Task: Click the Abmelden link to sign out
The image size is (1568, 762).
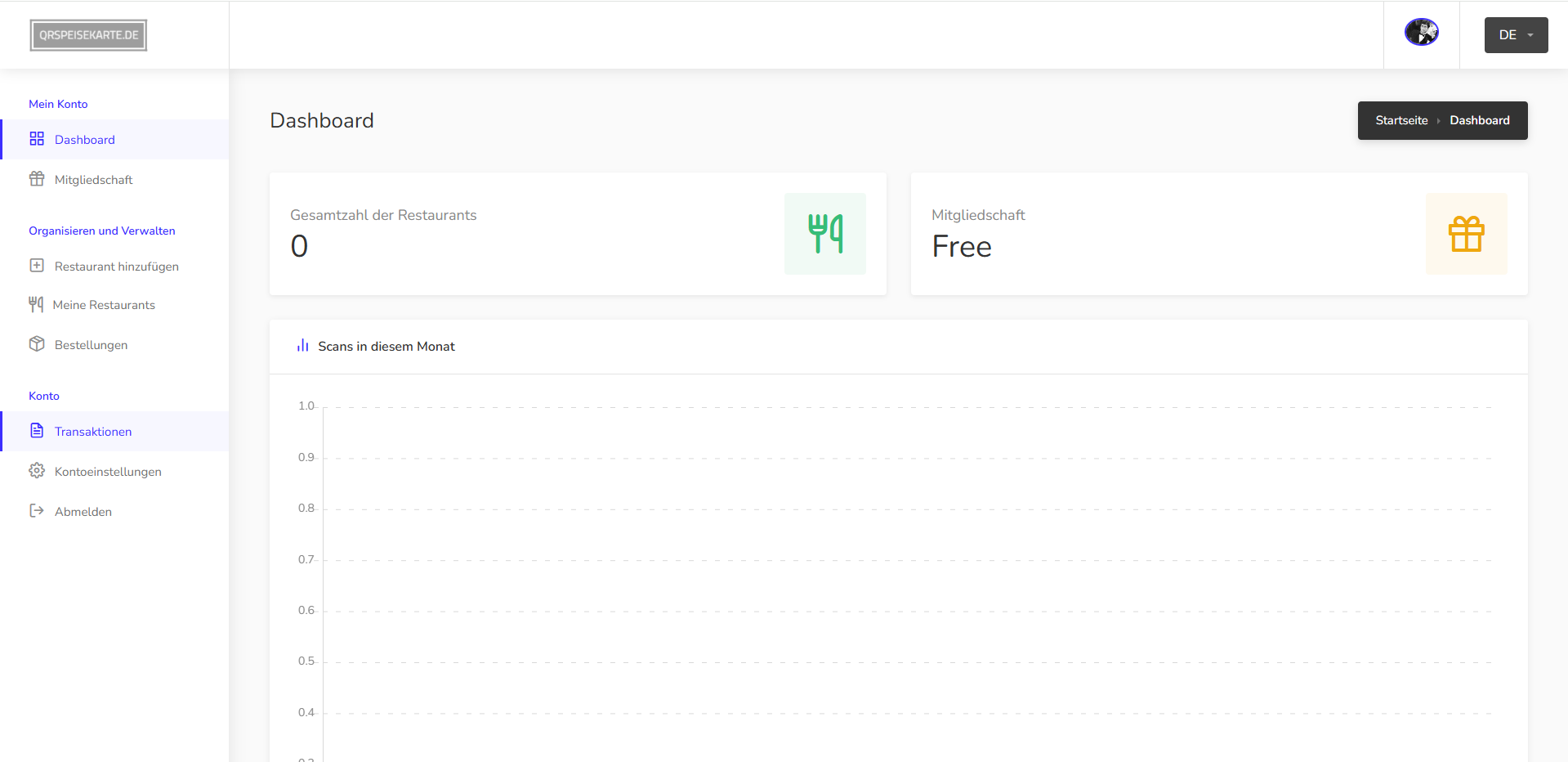Action: click(83, 512)
